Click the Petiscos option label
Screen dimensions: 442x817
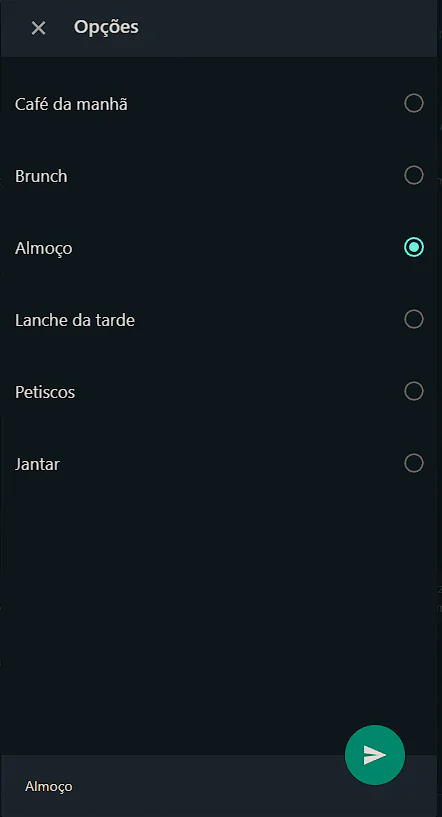[45, 392]
